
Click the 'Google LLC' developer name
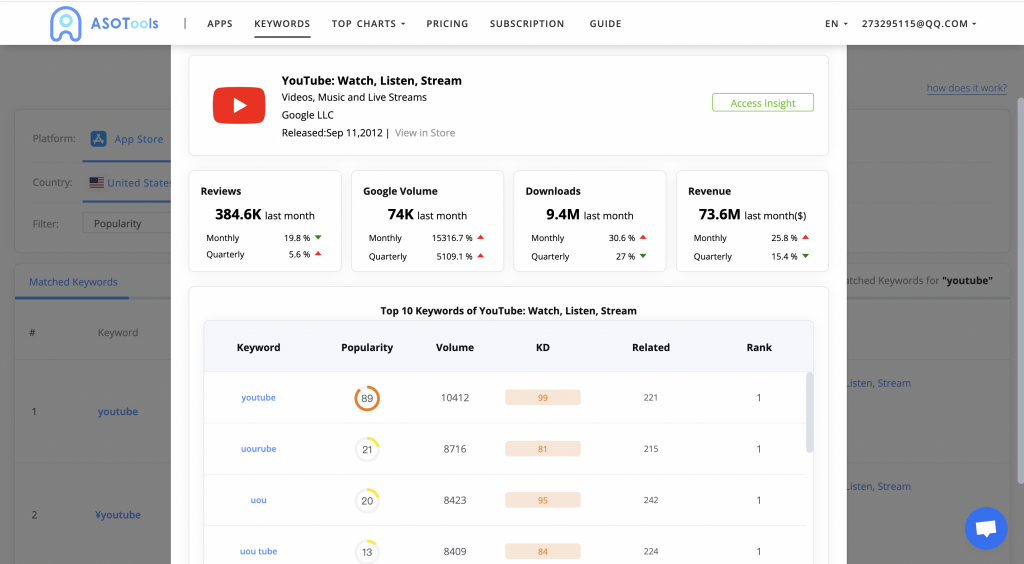(x=308, y=115)
